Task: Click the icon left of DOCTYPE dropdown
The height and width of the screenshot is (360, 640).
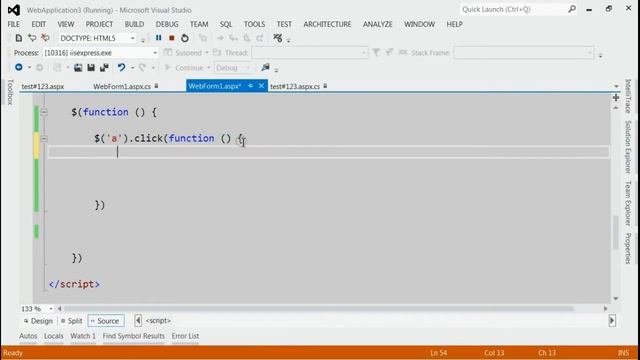Action: click(x=45, y=38)
